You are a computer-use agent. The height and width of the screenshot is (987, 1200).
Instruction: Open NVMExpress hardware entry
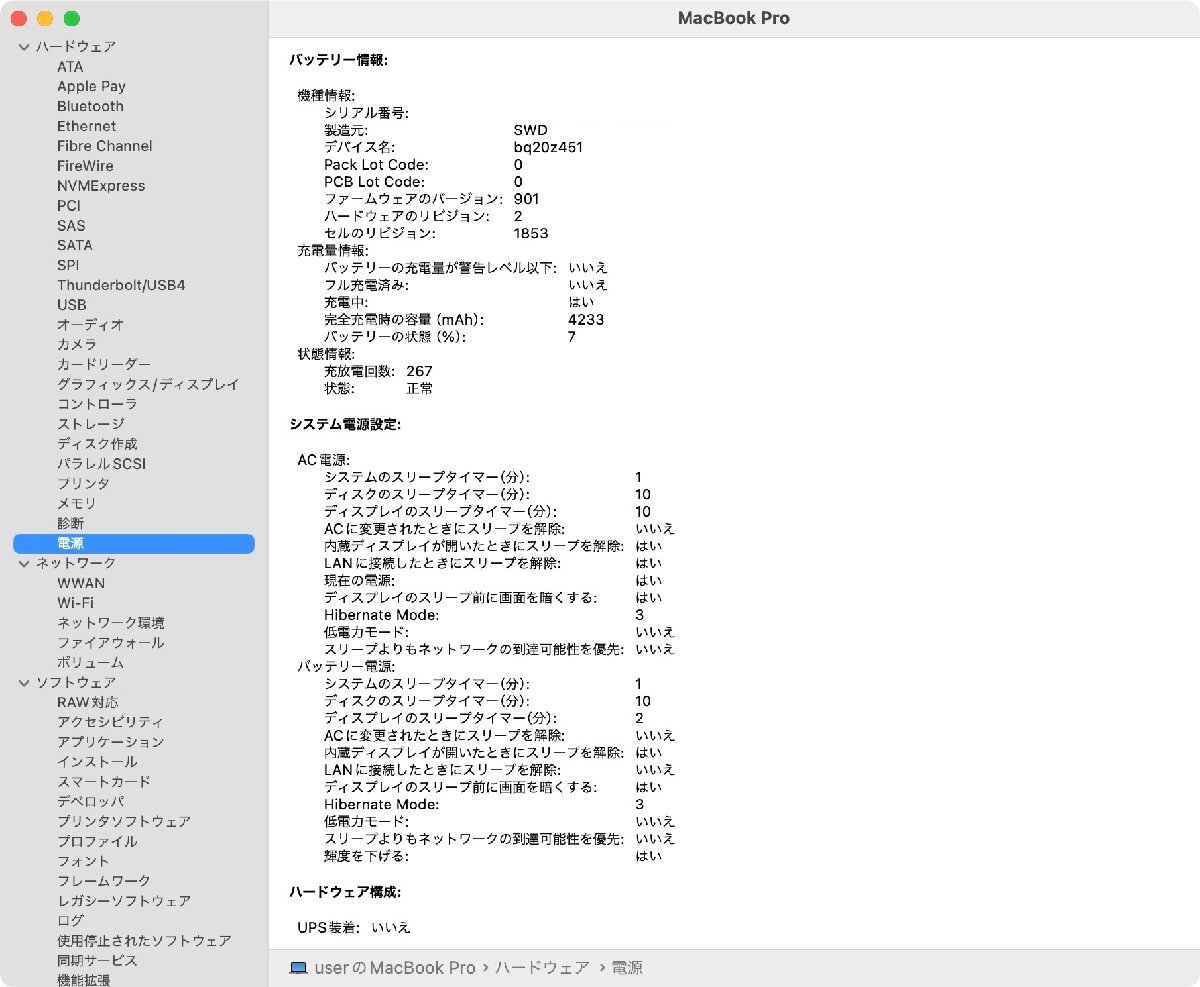coord(101,186)
